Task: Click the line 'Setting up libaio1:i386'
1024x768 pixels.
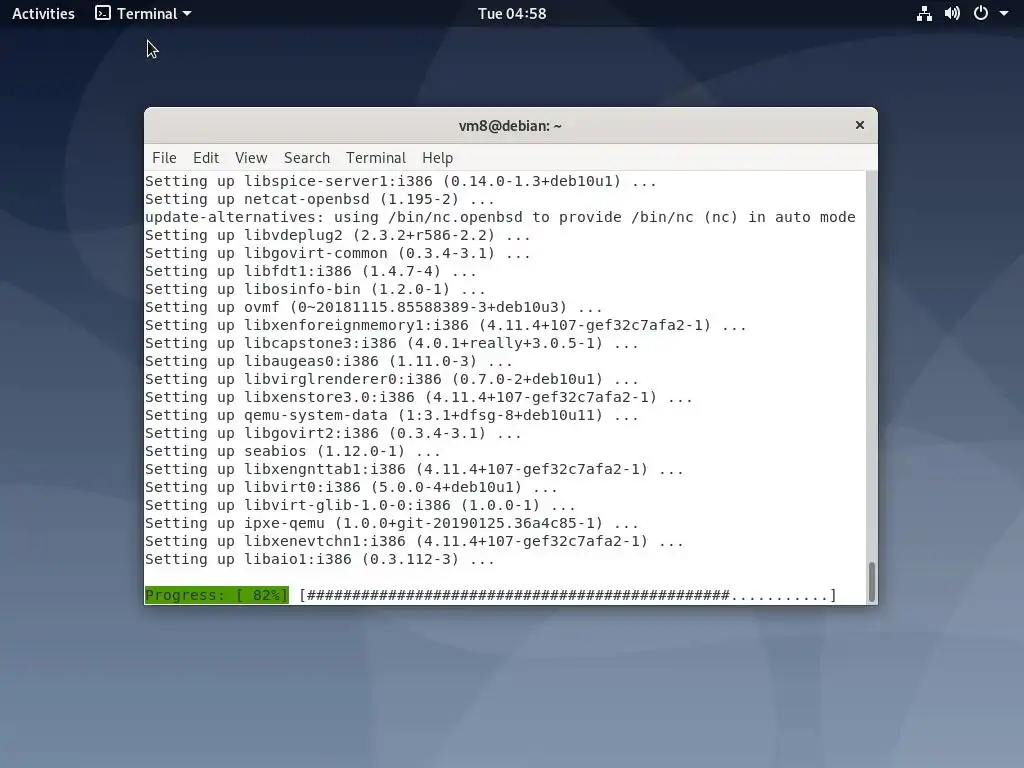Action: point(319,559)
